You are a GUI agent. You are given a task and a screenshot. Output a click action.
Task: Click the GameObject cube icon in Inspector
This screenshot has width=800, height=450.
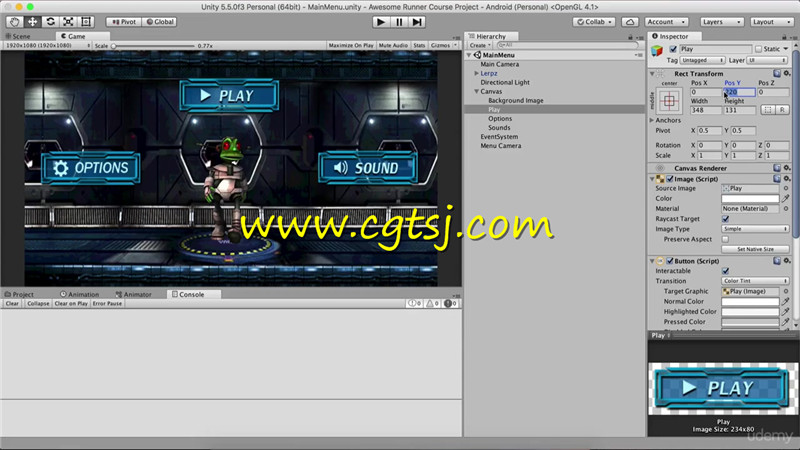click(657, 50)
